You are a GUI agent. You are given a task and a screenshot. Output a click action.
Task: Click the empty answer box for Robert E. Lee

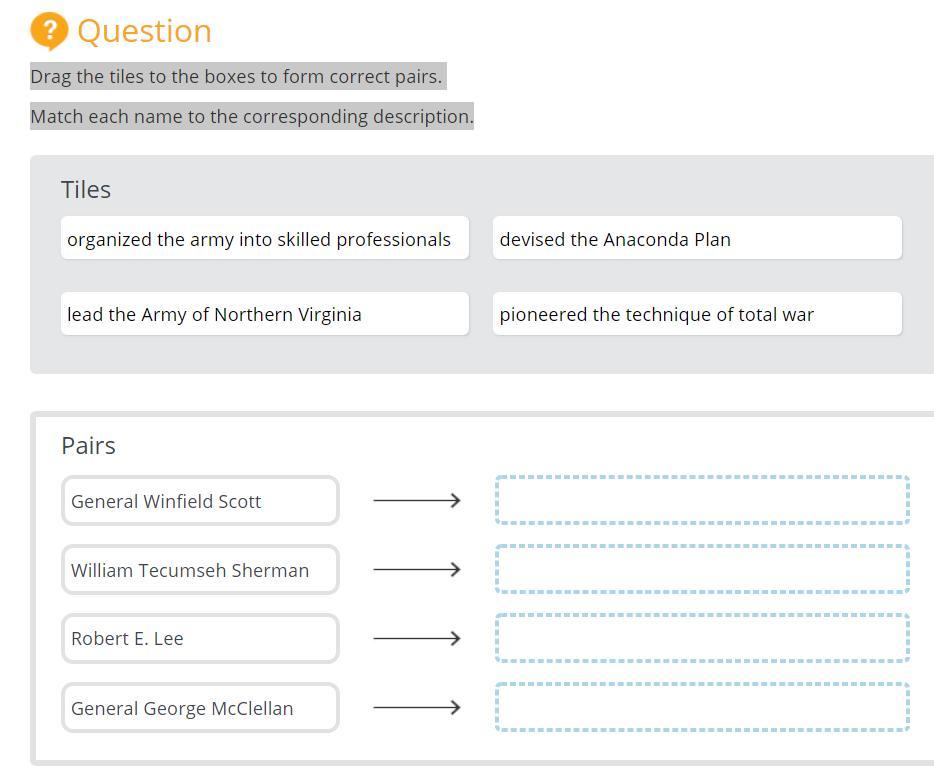pos(701,638)
